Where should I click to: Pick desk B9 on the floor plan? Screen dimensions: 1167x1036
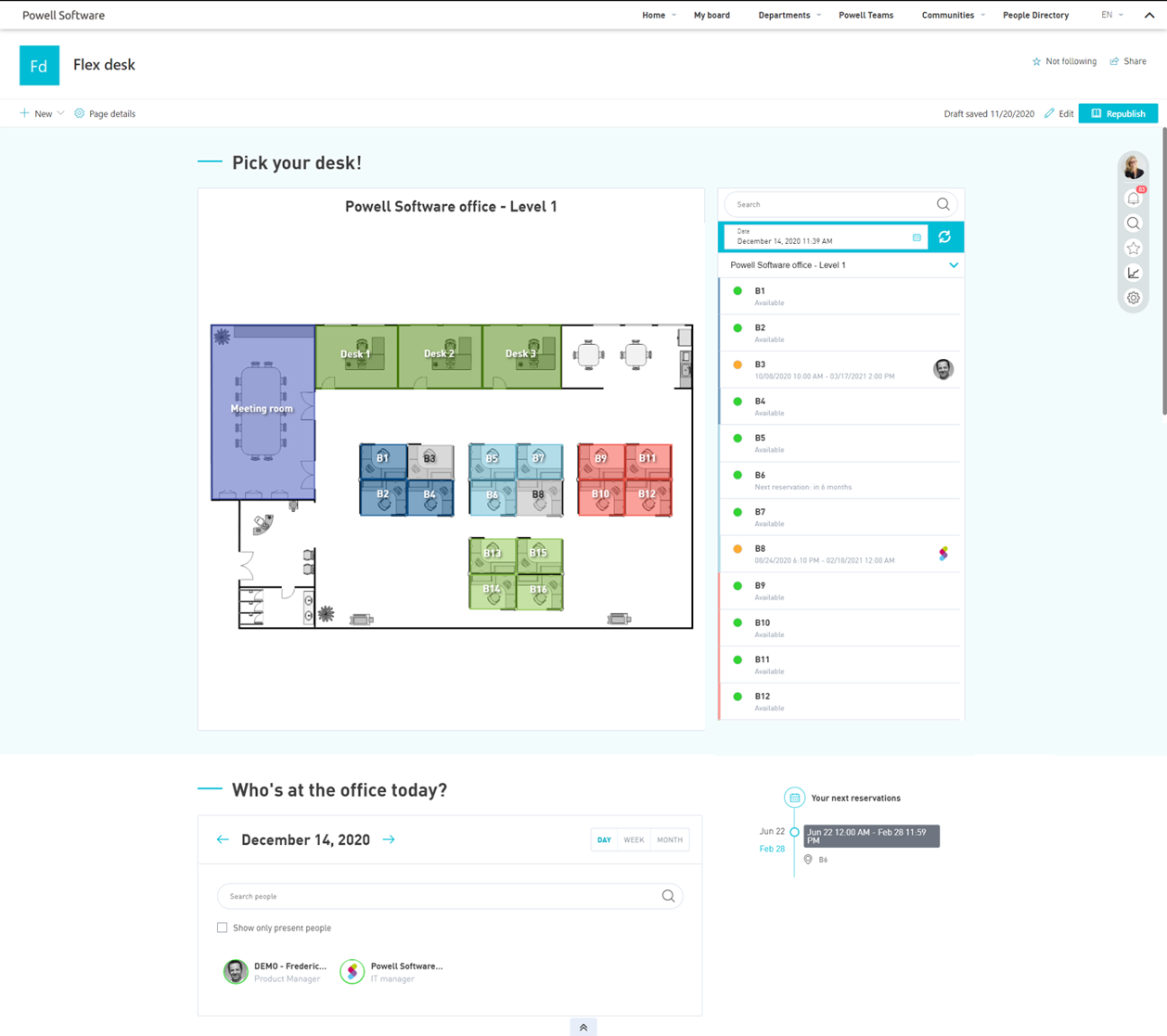[x=601, y=461]
